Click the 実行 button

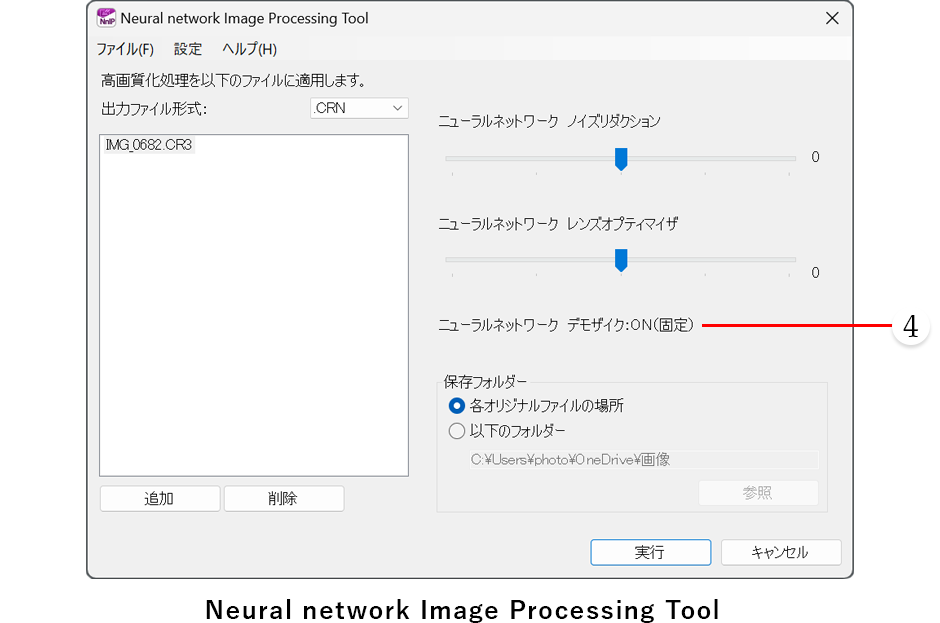650,552
